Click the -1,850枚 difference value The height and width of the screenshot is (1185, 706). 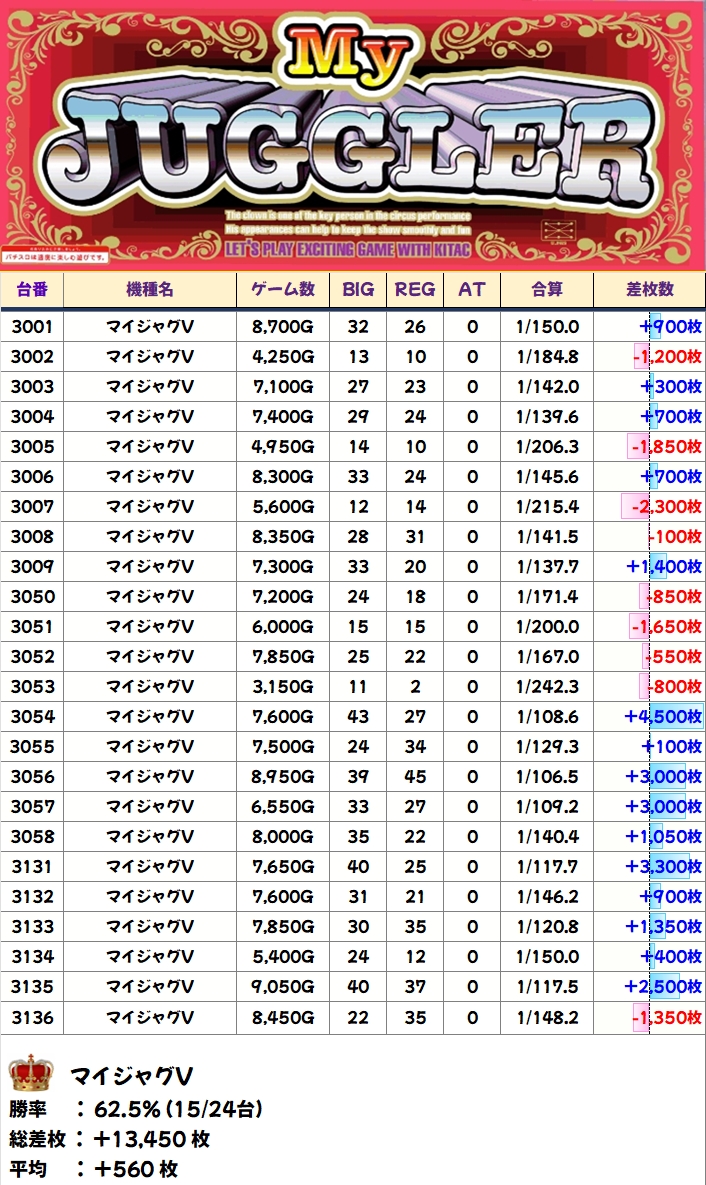coord(667,447)
